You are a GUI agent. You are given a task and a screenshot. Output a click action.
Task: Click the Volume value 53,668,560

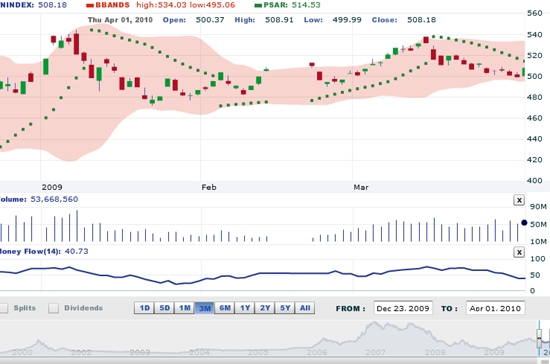[x=54, y=199]
